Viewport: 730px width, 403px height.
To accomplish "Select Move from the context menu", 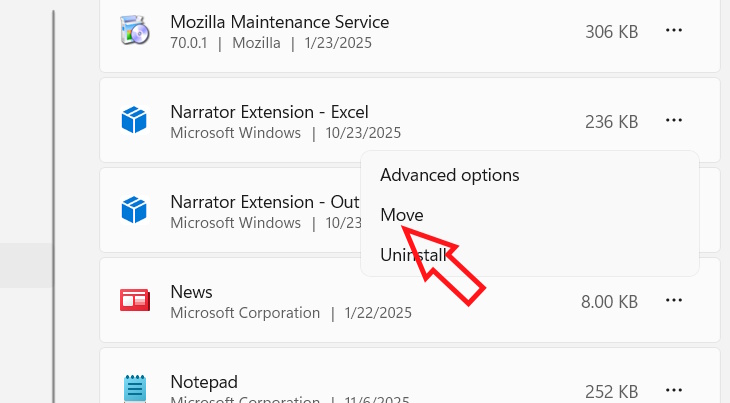I will pyautogui.click(x=402, y=215).
